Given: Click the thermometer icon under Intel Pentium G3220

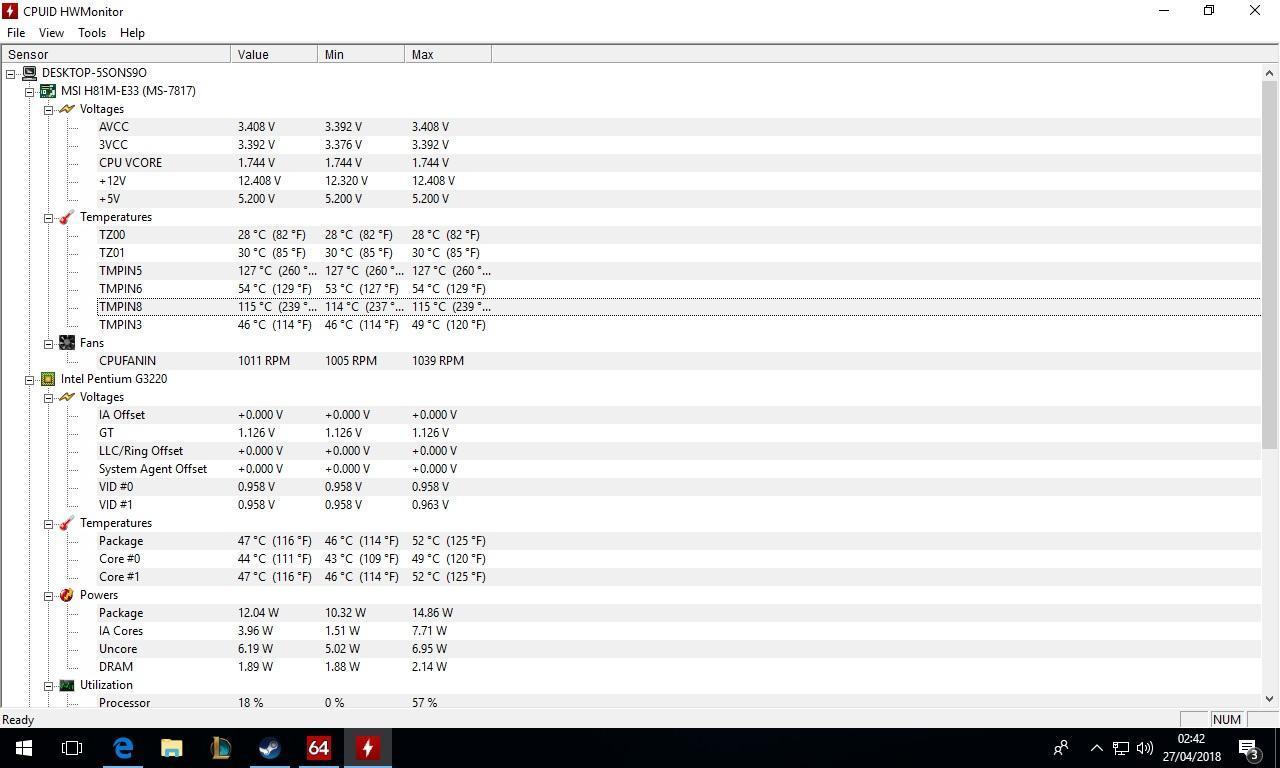Looking at the screenshot, I should (x=67, y=523).
